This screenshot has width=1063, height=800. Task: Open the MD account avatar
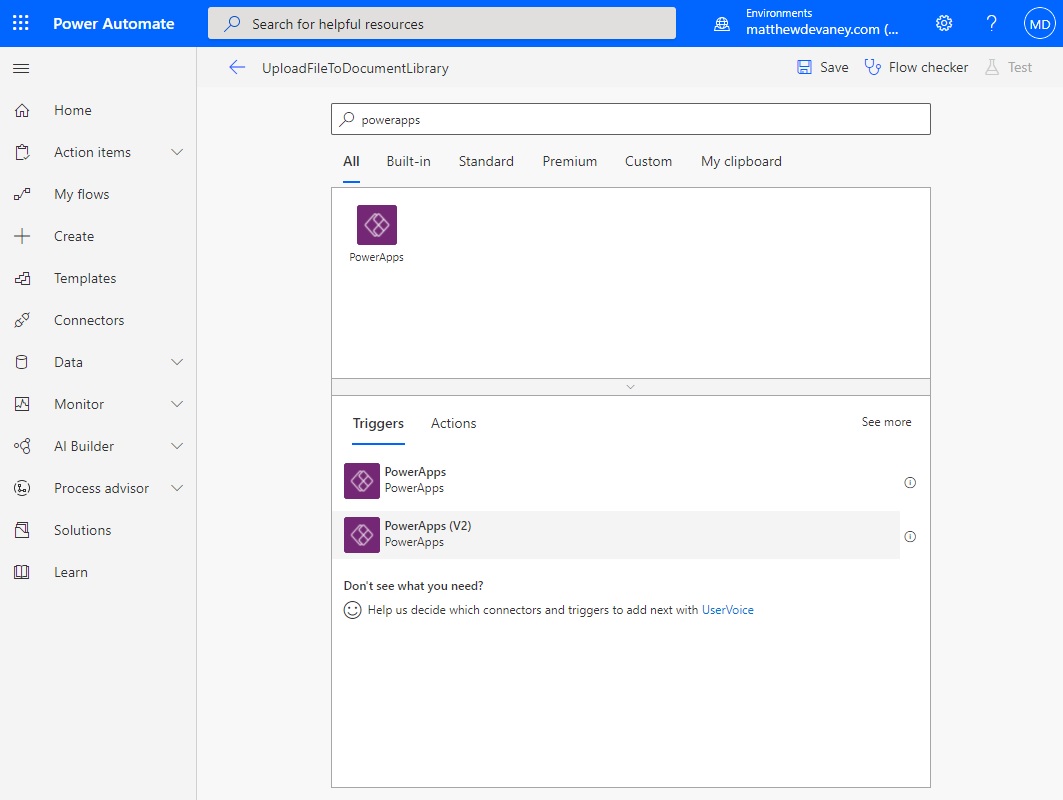(x=1039, y=24)
